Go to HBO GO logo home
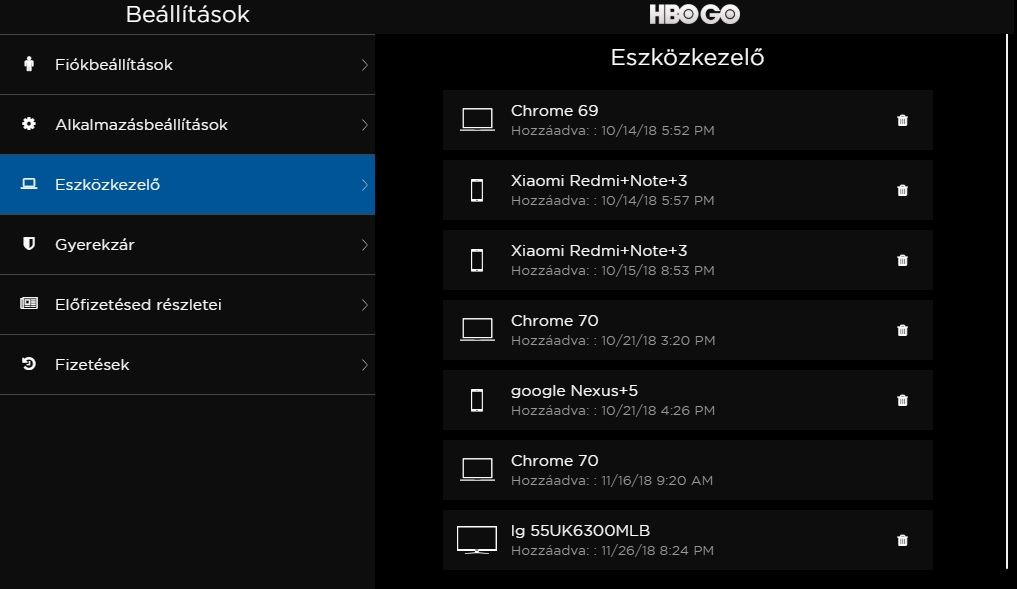This screenshot has height=589, width=1017. pyautogui.click(x=695, y=14)
